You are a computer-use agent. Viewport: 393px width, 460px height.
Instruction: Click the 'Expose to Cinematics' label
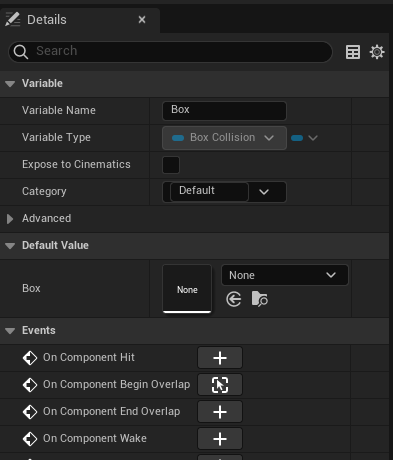(76, 164)
